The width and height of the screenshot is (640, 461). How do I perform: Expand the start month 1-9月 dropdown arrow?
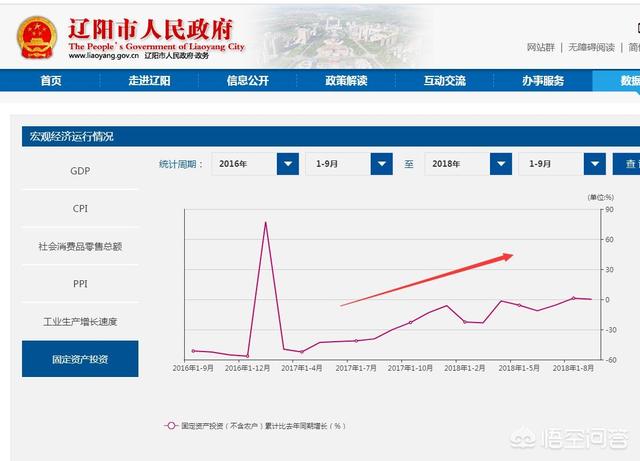tap(381, 164)
